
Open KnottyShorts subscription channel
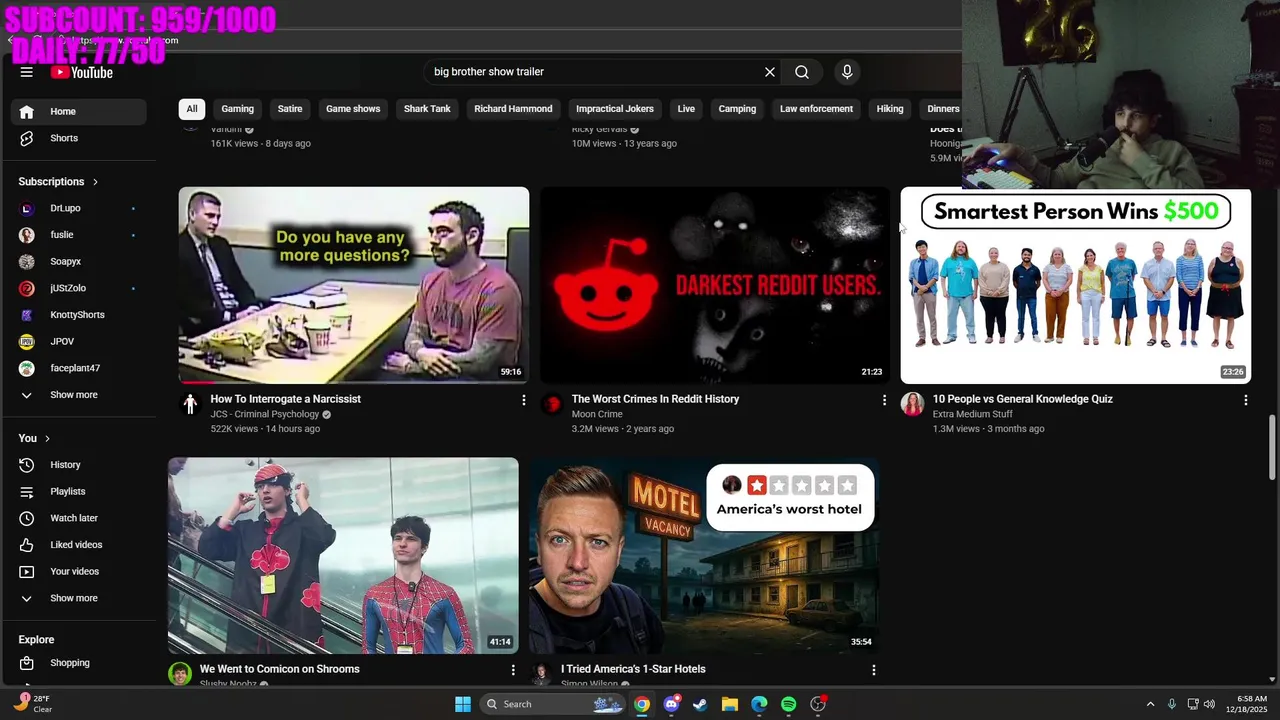coord(78,315)
